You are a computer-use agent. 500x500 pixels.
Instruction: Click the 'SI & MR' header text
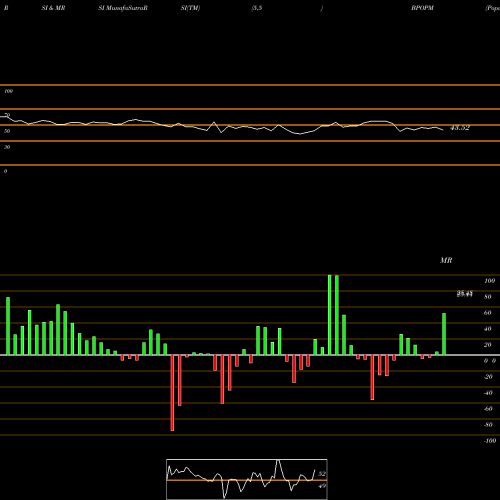coord(53,8)
